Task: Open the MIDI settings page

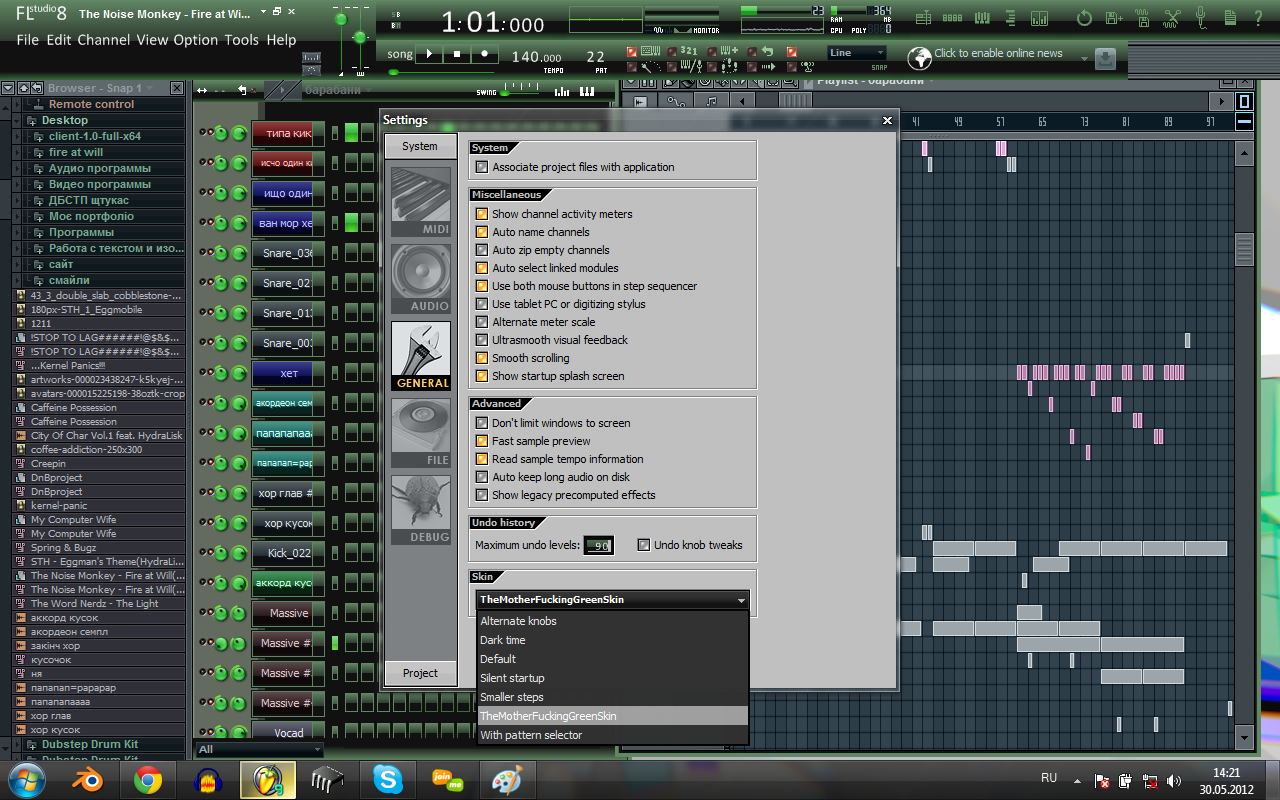Action: 421,202
